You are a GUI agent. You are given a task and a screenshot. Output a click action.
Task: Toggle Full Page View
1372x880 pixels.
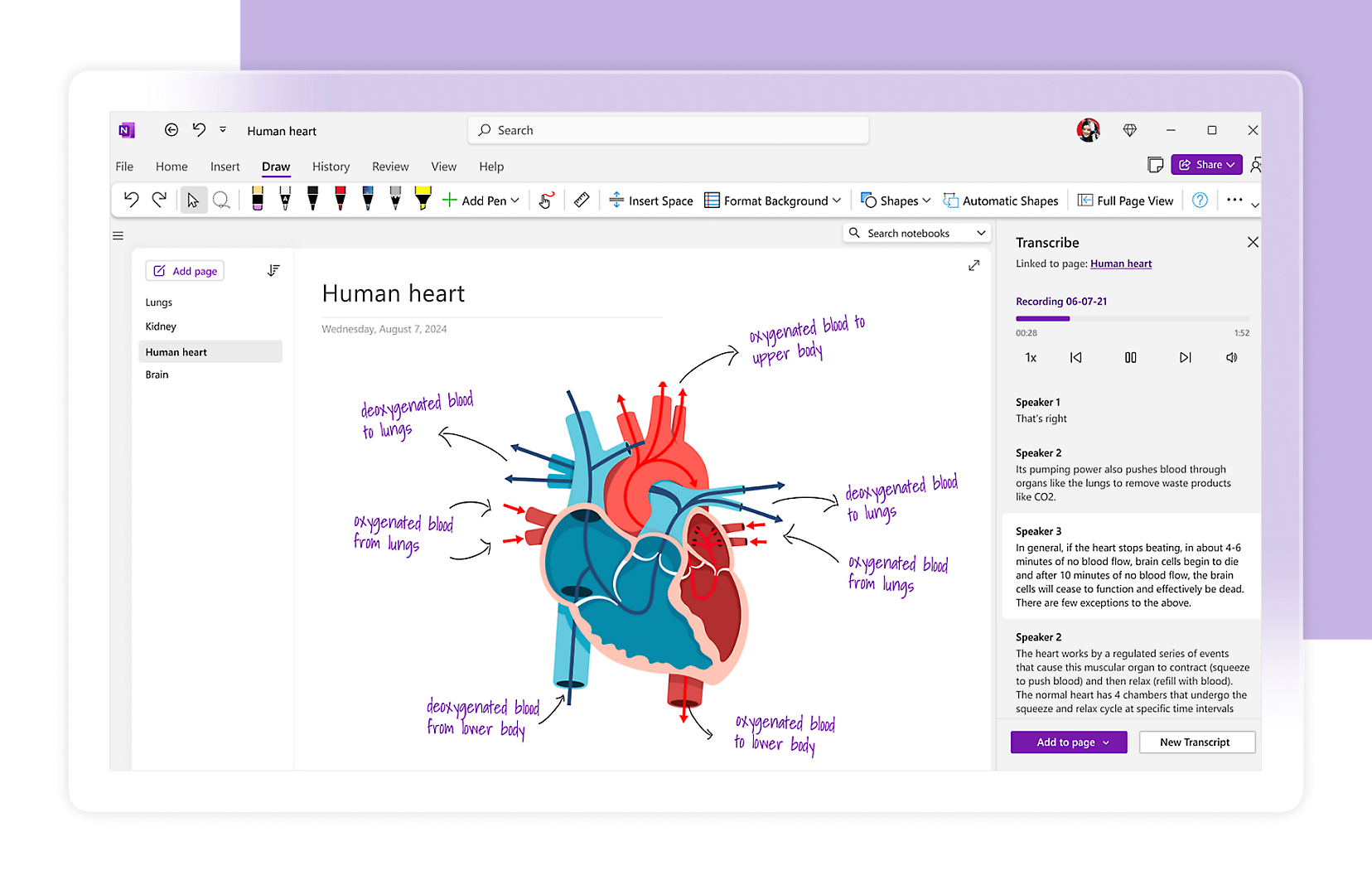1125,201
